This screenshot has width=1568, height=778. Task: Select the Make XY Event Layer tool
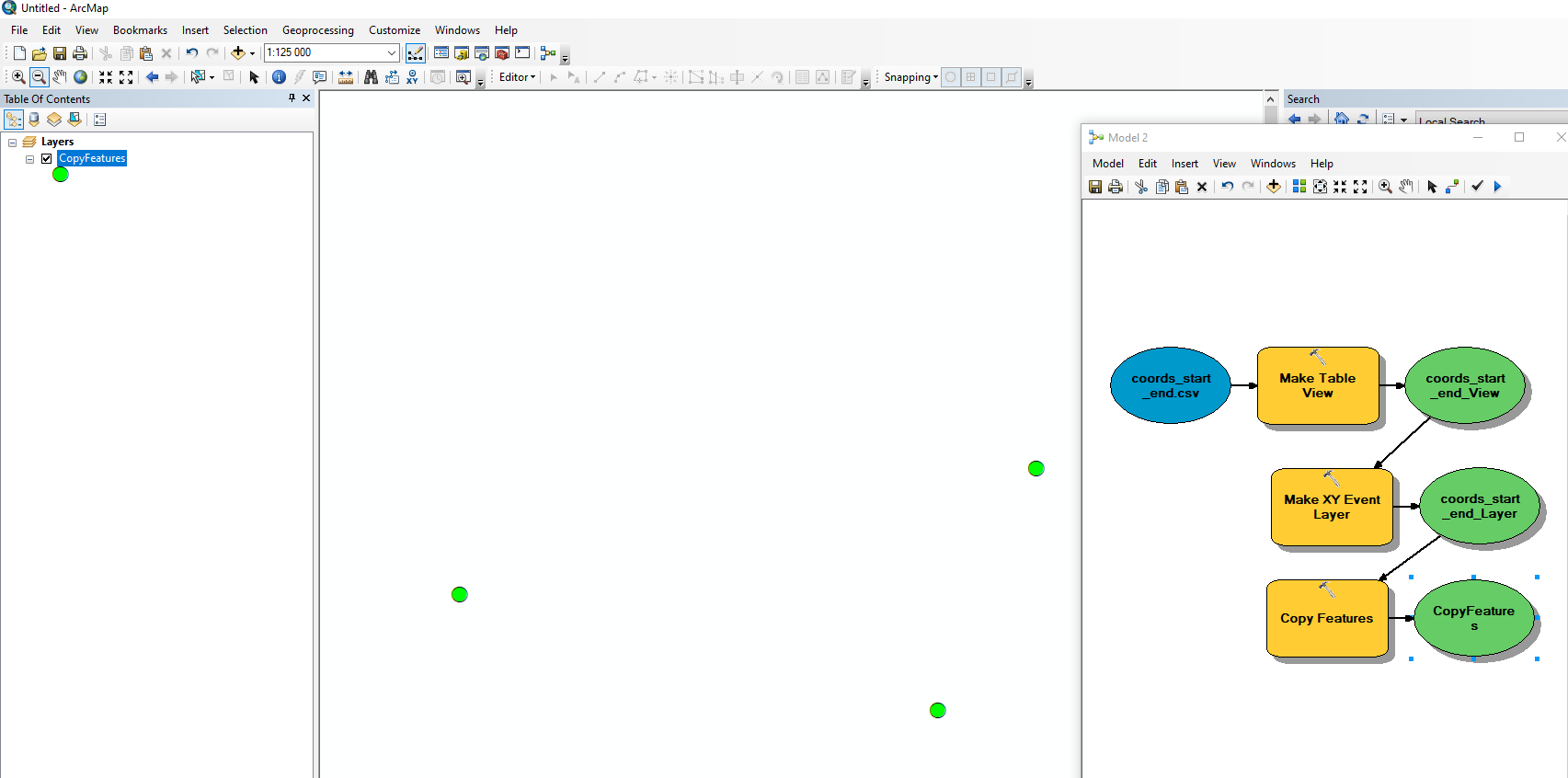coord(1332,507)
